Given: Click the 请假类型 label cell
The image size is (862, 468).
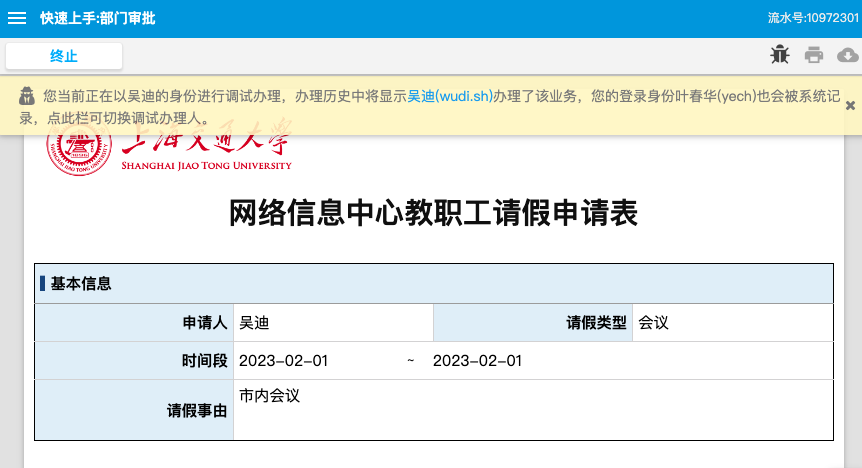Looking at the screenshot, I should (x=533, y=323).
